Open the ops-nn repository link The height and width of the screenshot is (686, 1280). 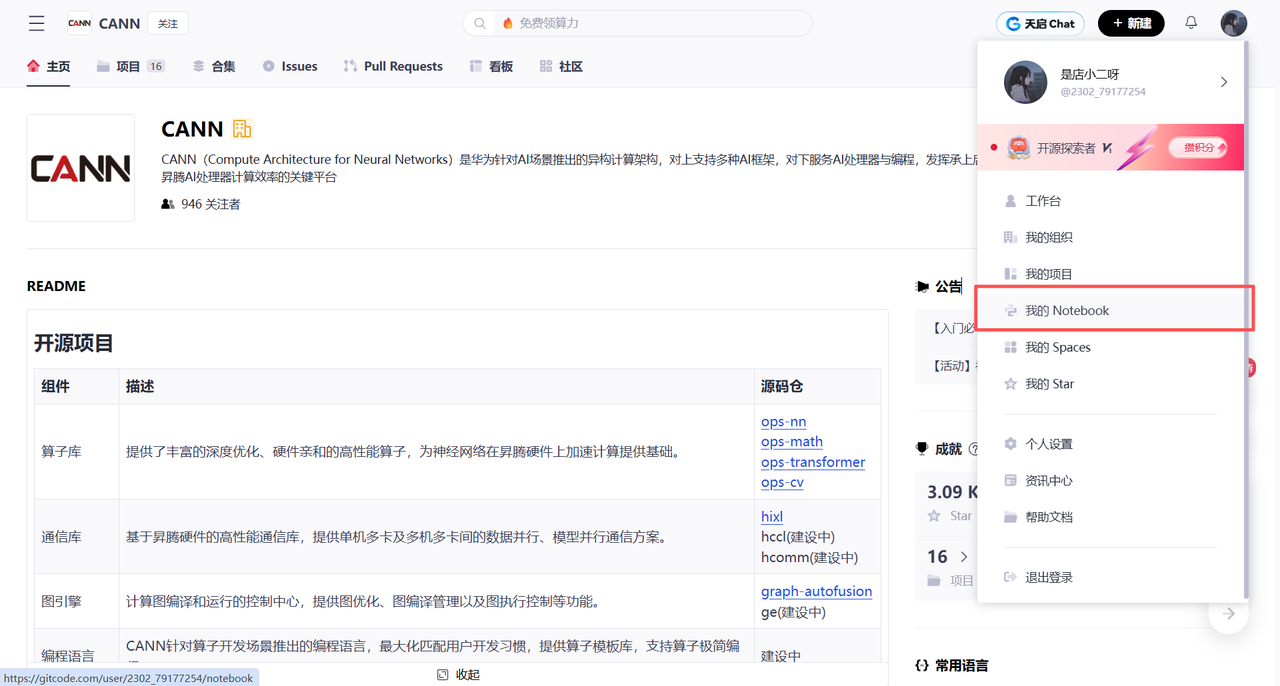pyautogui.click(x=783, y=422)
